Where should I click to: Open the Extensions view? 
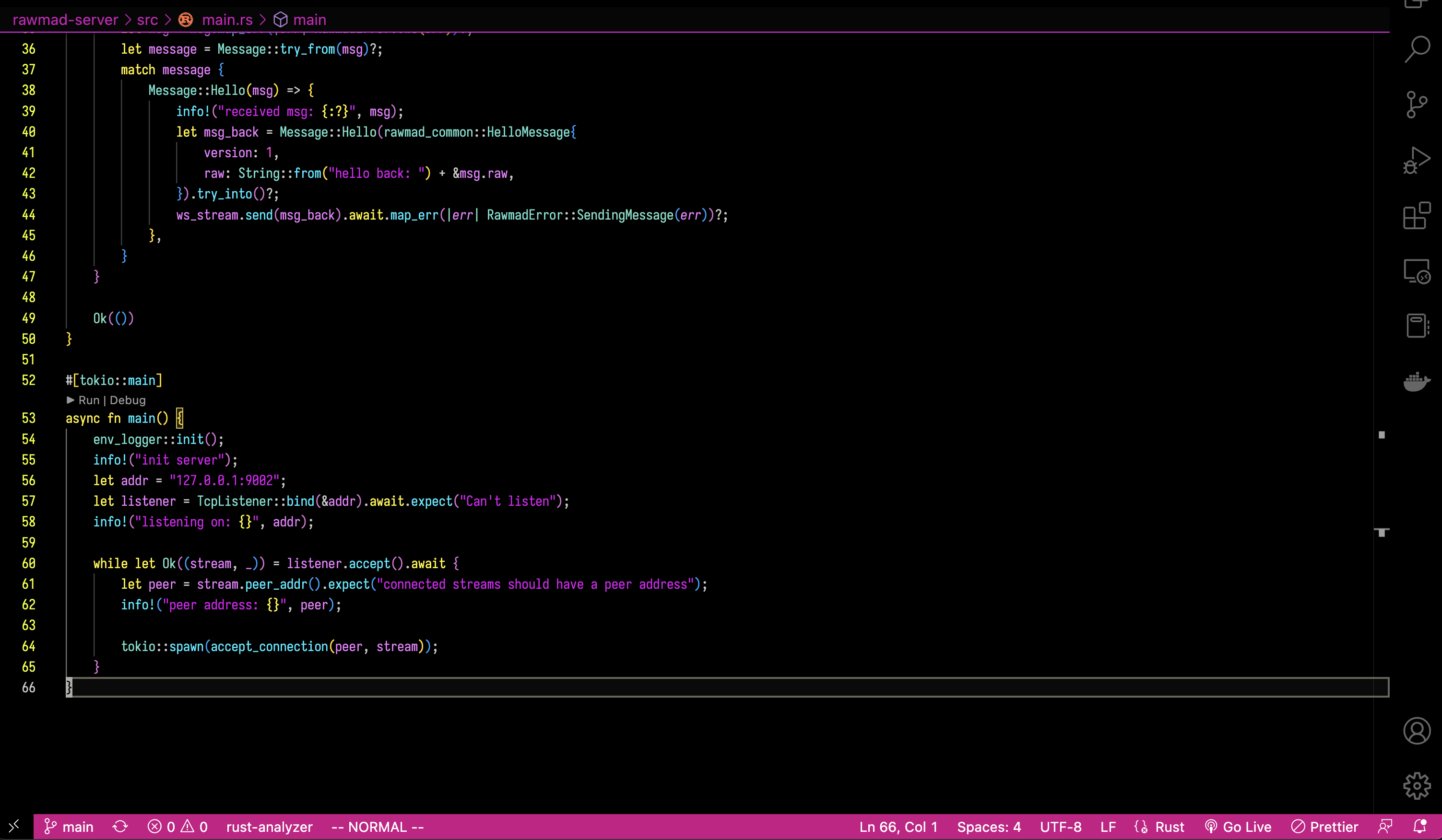(1417, 216)
